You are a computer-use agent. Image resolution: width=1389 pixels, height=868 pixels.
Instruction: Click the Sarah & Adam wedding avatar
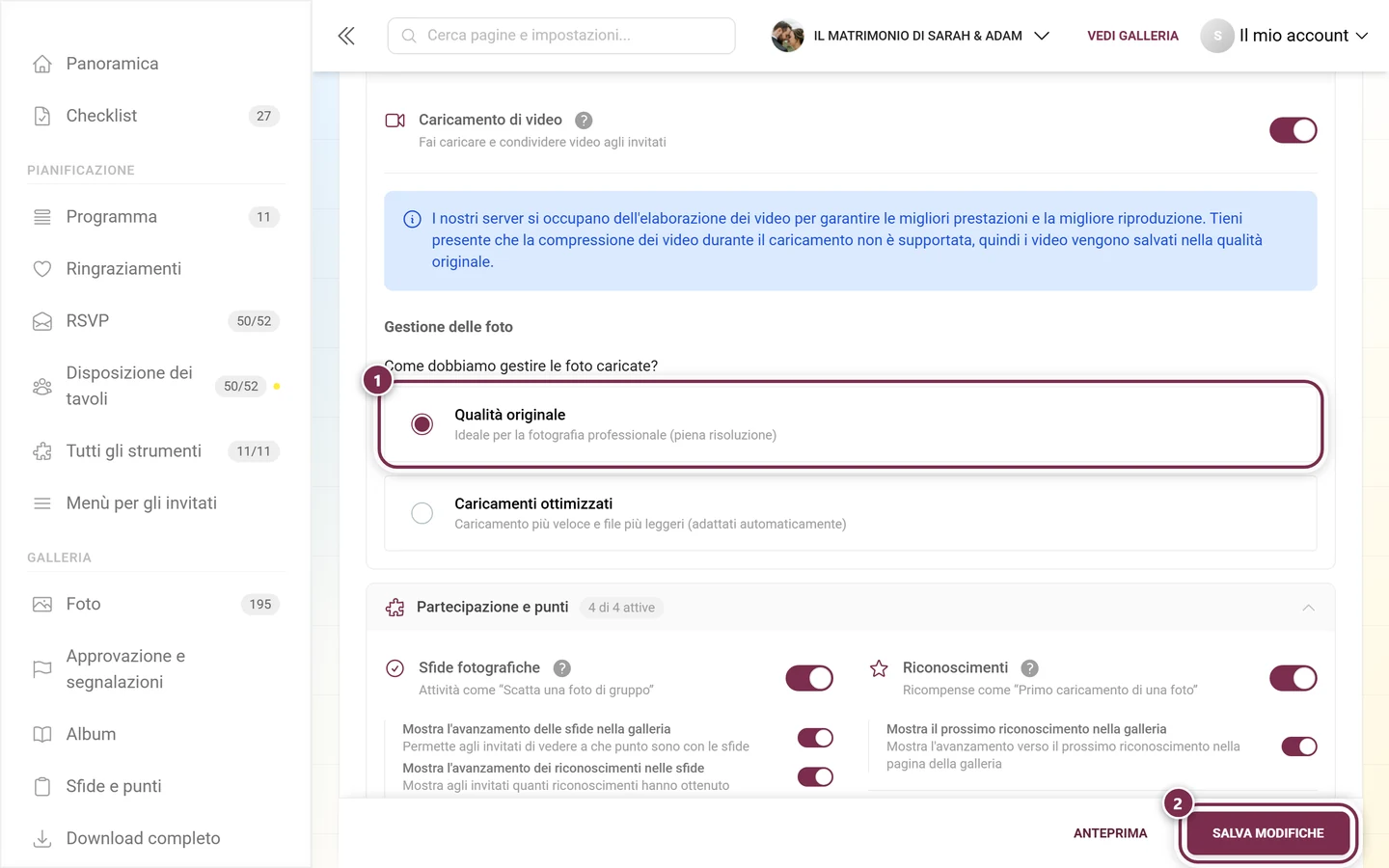pyautogui.click(x=787, y=36)
